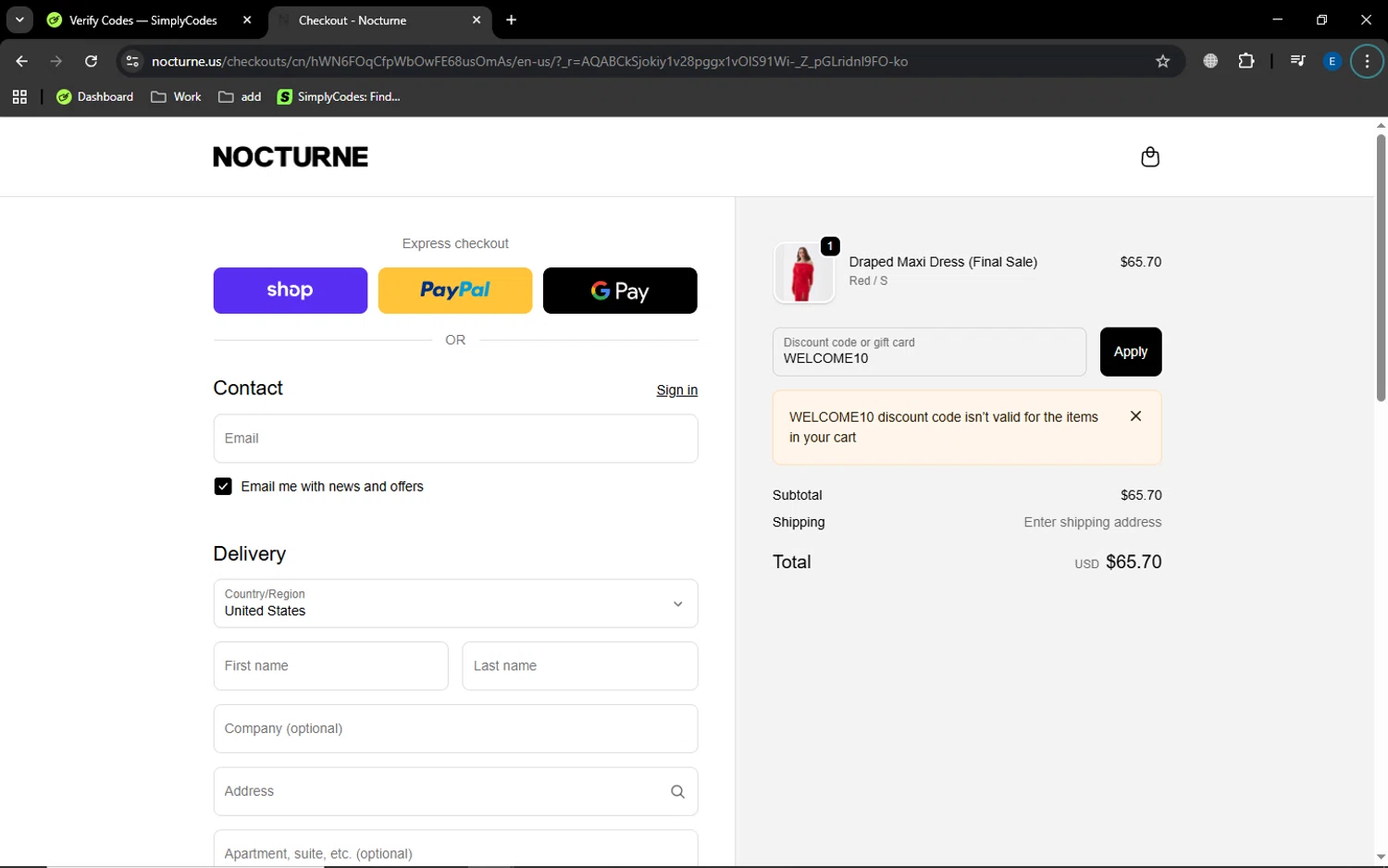Close the Checkout - Nocturne tab
Image resolution: width=1388 pixels, height=868 pixels.
(x=477, y=19)
